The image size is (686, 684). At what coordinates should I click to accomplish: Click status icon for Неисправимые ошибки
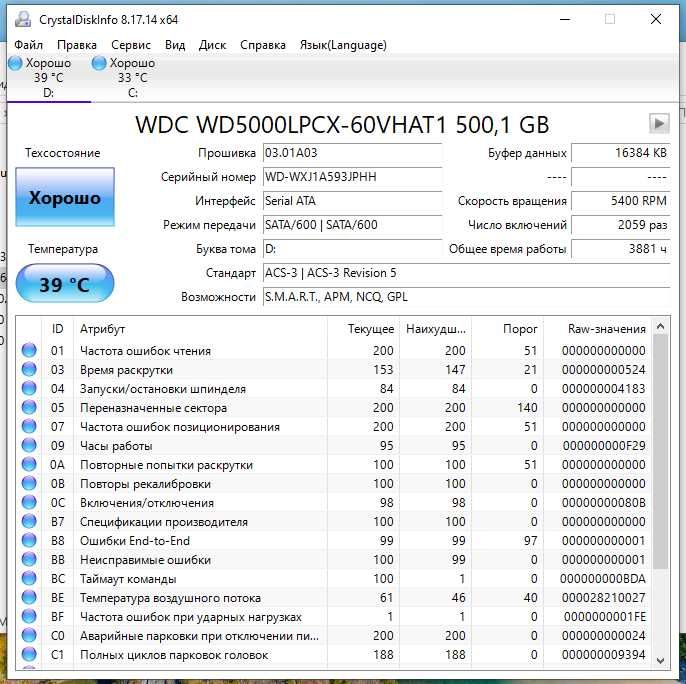(x=29, y=559)
